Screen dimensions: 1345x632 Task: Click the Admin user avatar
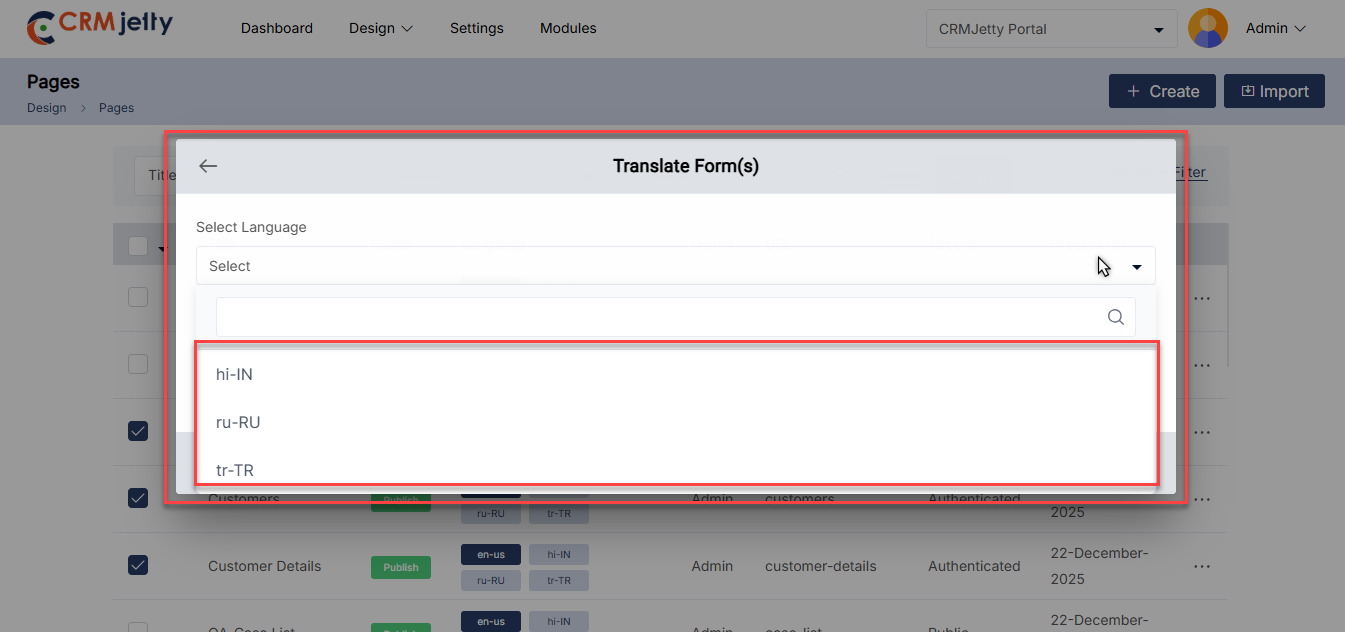[1207, 29]
